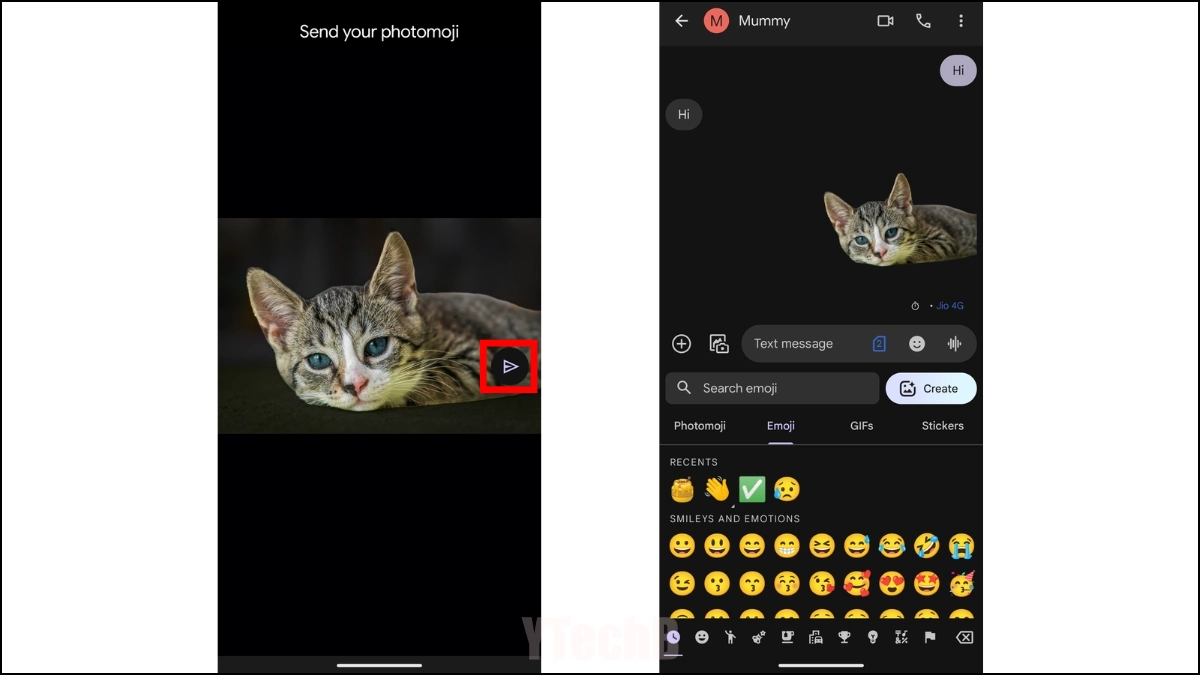Tap the backspace delete key
Viewport: 1200px width, 675px height.
coord(964,637)
